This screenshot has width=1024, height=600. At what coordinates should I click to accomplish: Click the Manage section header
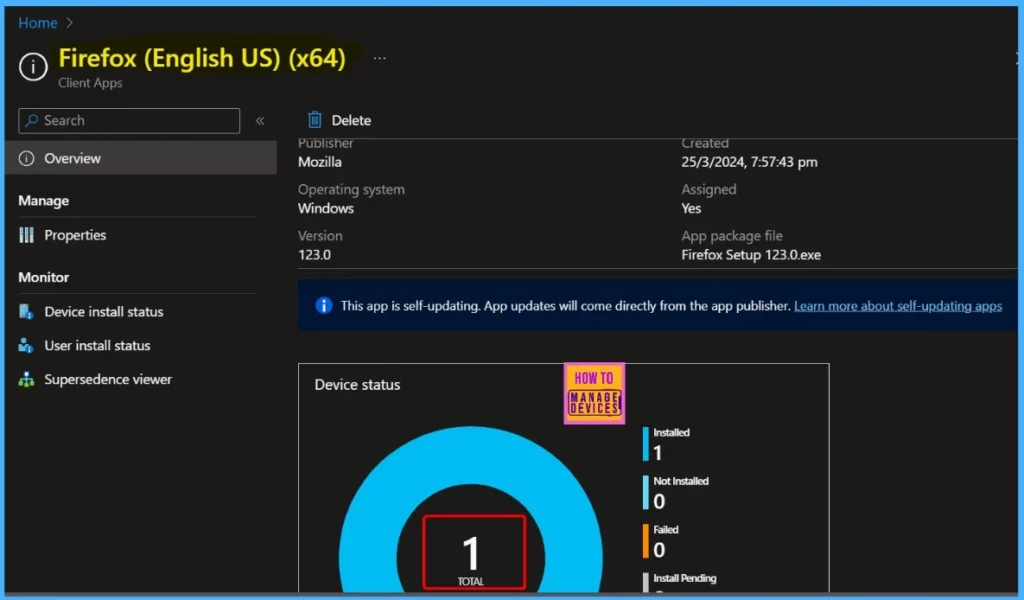click(x=43, y=200)
